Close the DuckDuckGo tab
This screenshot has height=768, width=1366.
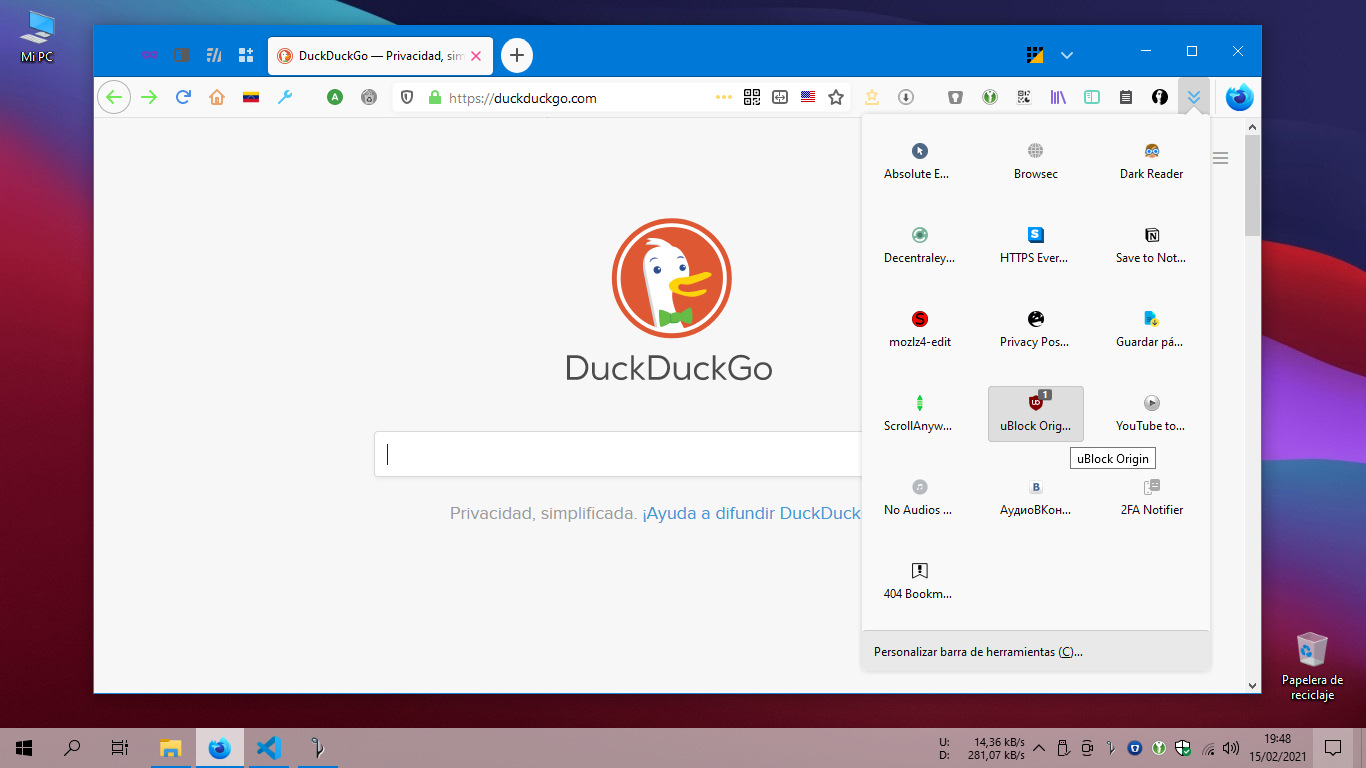point(476,56)
